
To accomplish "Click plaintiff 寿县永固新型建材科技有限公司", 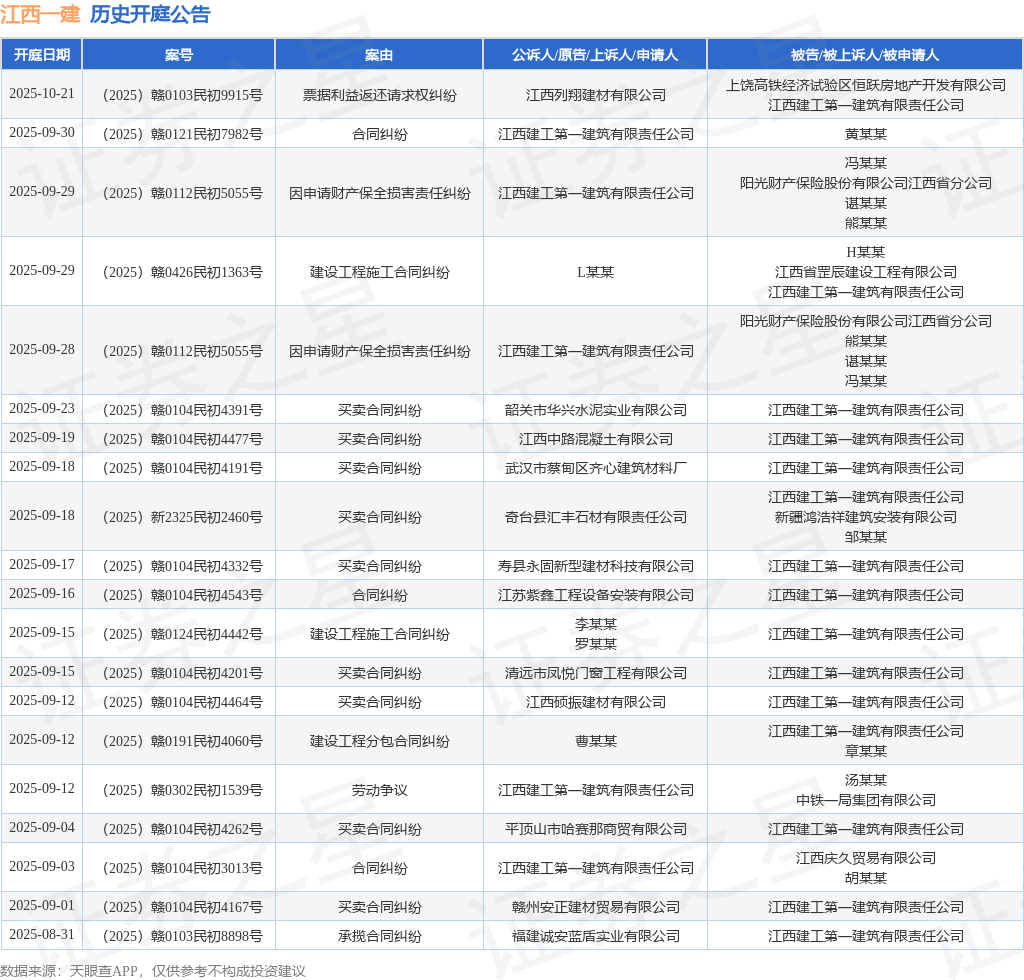I will [x=596, y=566].
